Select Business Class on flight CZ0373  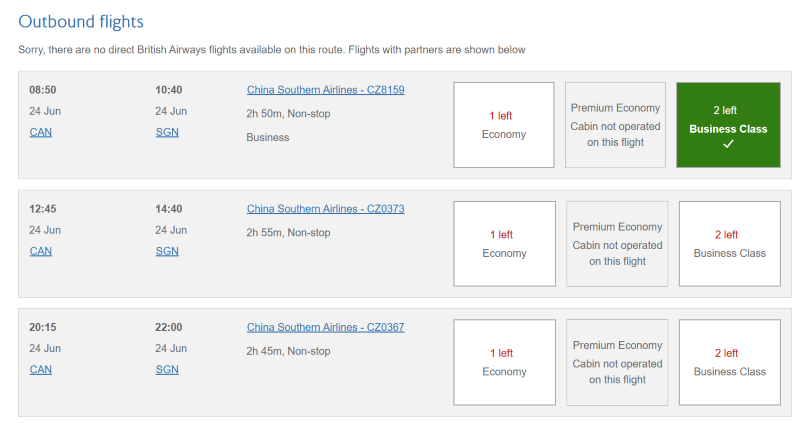click(729, 244)
